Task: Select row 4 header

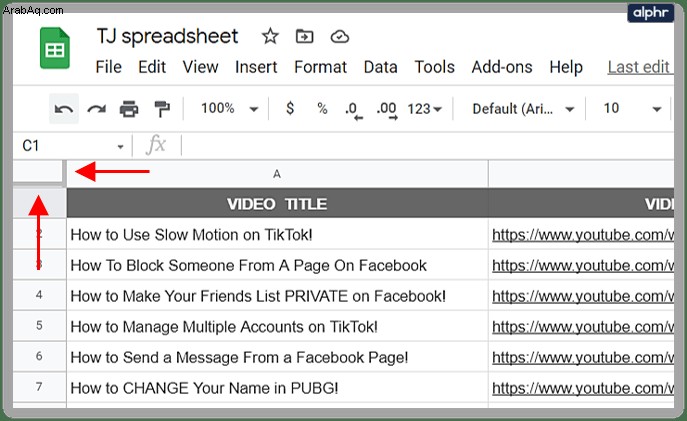Action: pos(39,295)
